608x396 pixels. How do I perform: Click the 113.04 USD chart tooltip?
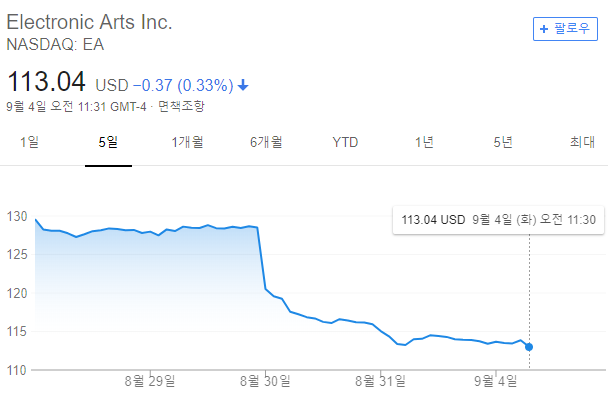(498, 220)
